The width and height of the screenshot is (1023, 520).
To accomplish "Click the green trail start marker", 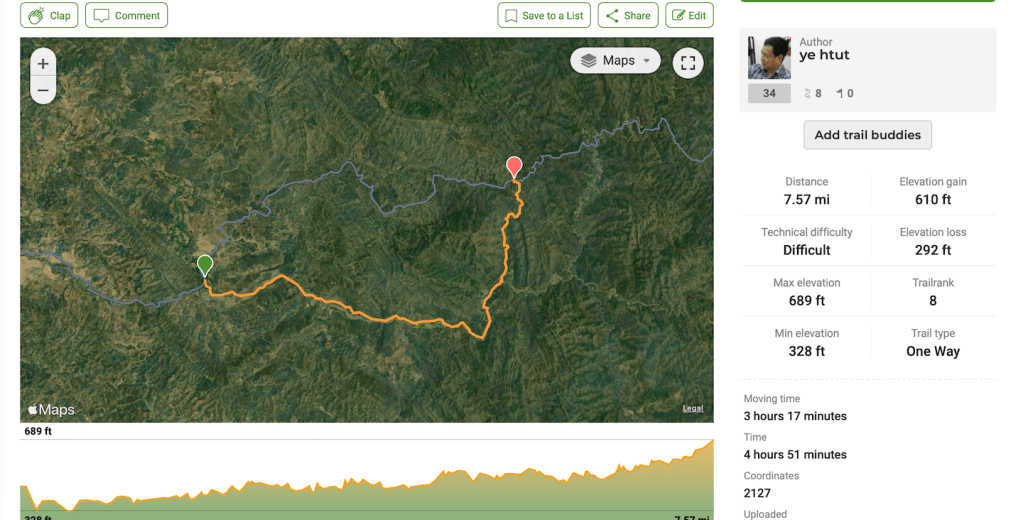I will pos(205,265).
